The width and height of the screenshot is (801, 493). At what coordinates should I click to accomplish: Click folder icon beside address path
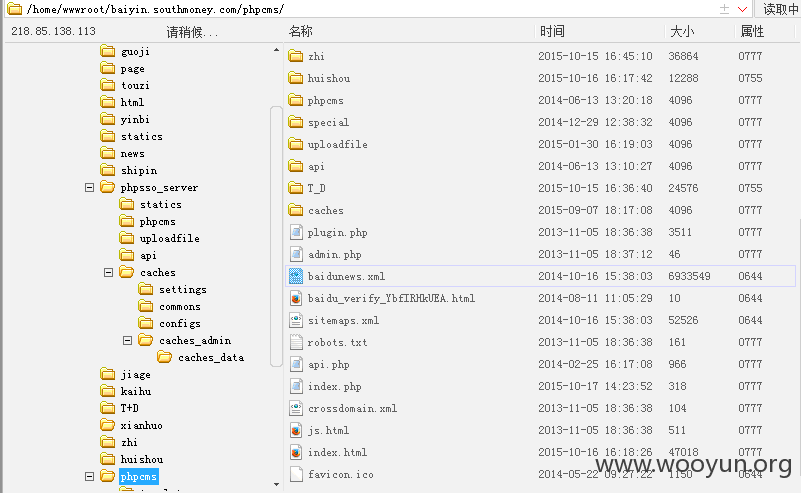14,9
